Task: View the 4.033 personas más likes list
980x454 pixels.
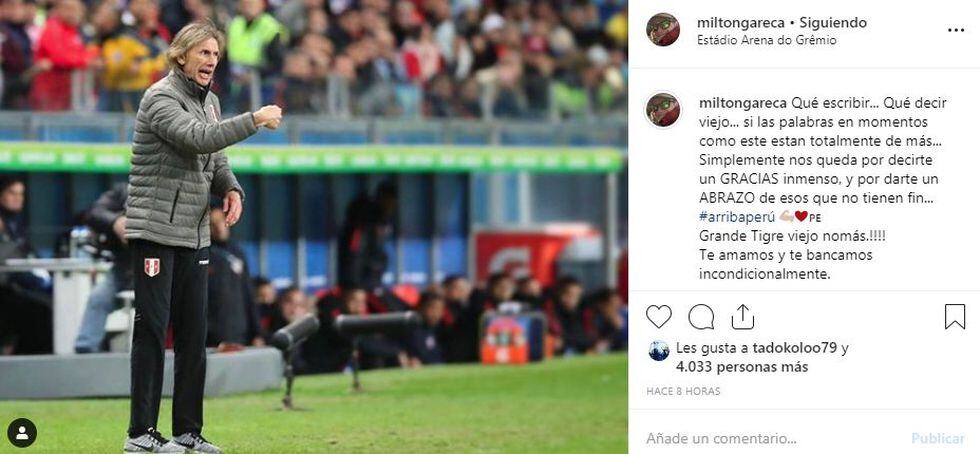Action: pyautogui.click(x=742, y=367)
